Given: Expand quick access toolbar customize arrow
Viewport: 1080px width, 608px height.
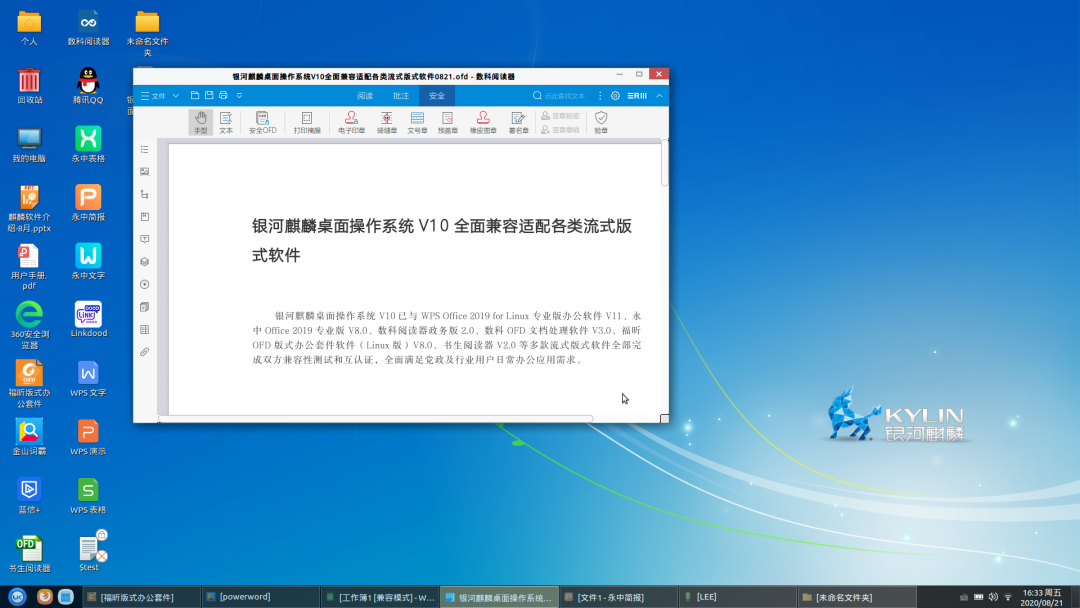Looking at the screenshot, I should pos(239,96).
